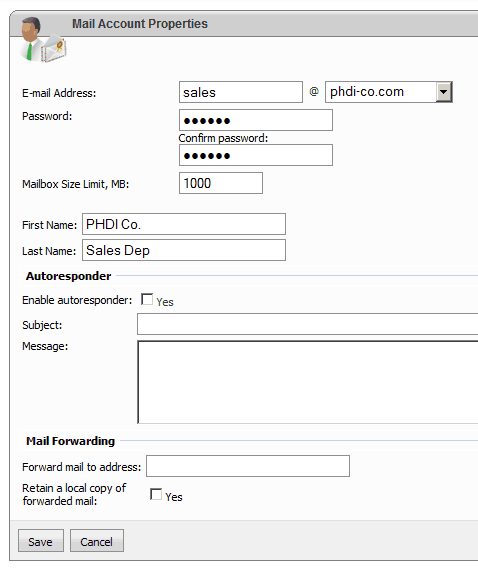This screenshot has width=478, height=568.
Task: Click the Forward mail to address field
Action: [248, 466]
